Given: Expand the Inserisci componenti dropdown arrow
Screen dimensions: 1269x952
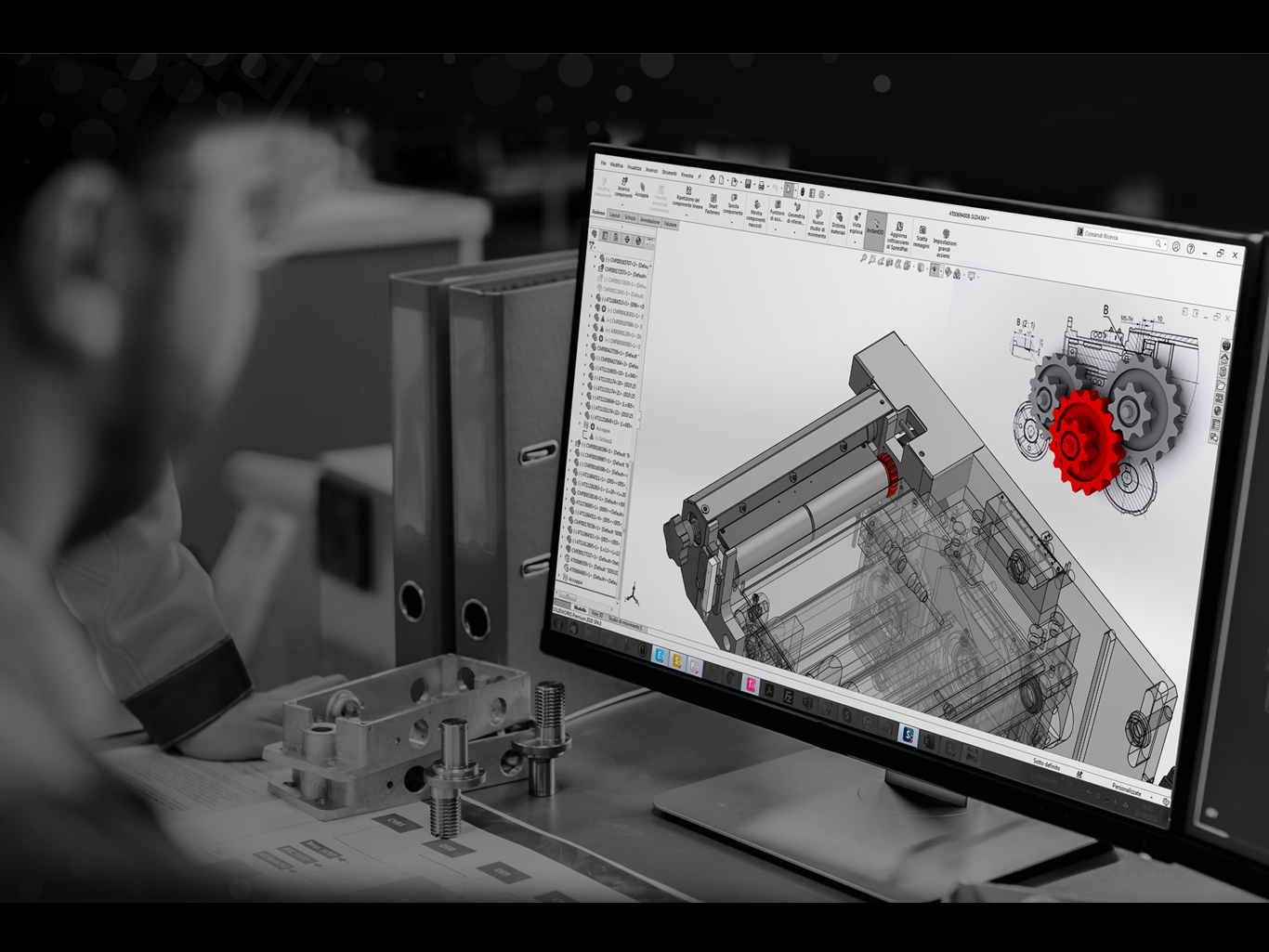Looking at the screenshot, I should point(622,205).
